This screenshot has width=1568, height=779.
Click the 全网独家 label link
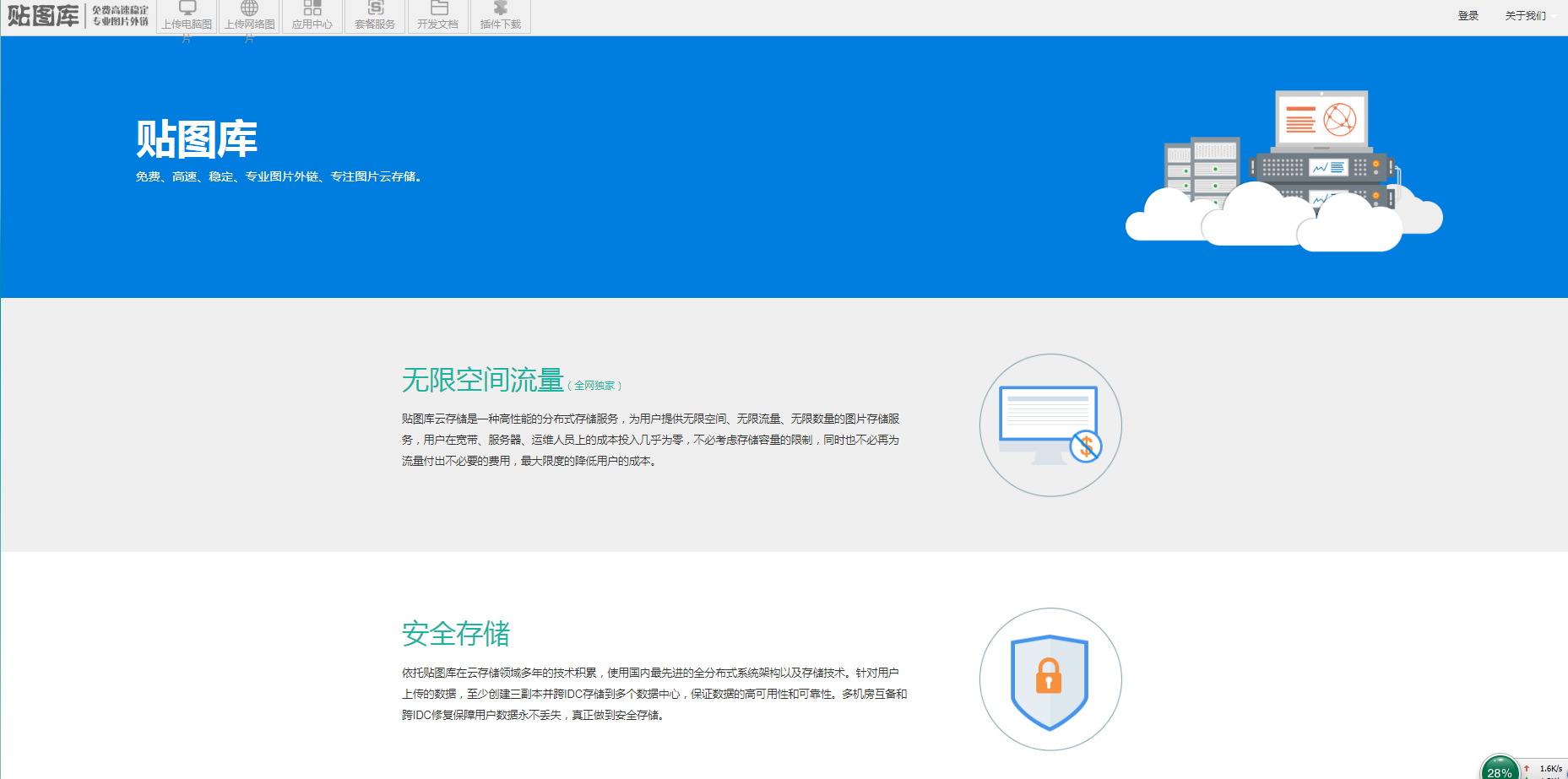[596, 384]
